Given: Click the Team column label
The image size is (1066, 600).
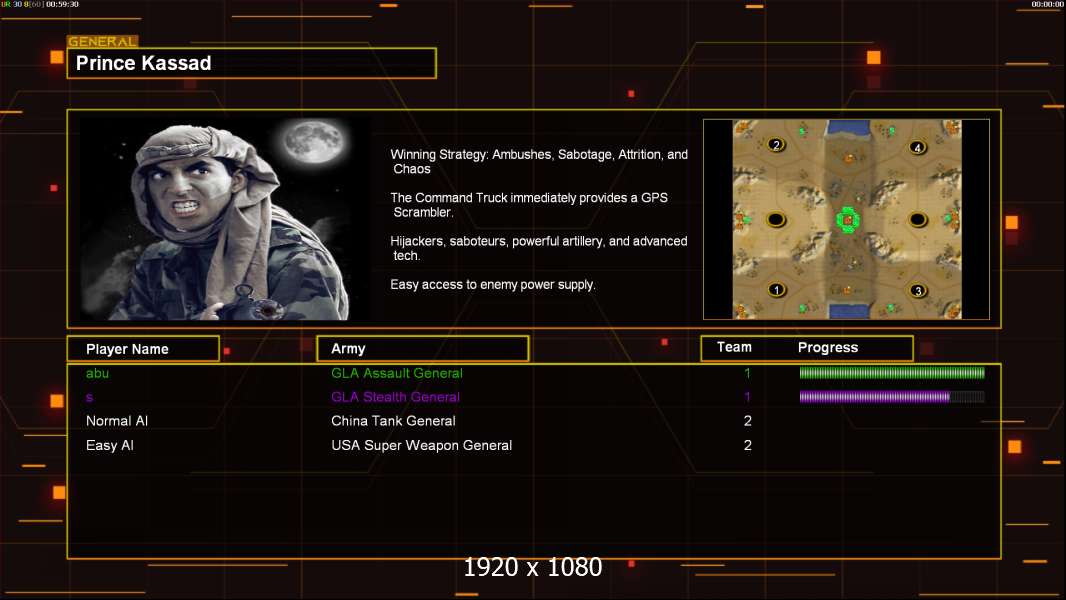Looking at the screenshot, I should click(x=734, y=347).
